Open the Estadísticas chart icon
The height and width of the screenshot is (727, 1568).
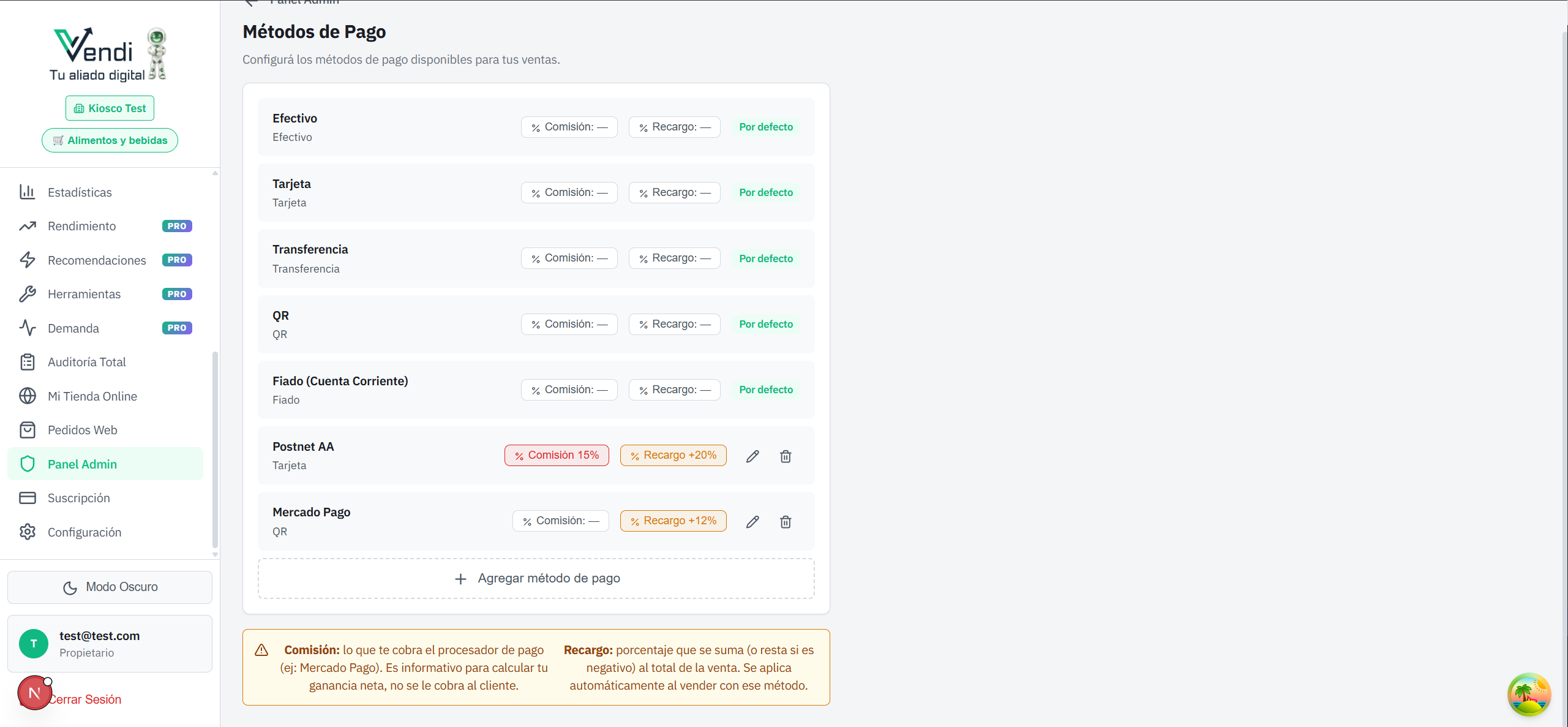[x=28, y=192]
